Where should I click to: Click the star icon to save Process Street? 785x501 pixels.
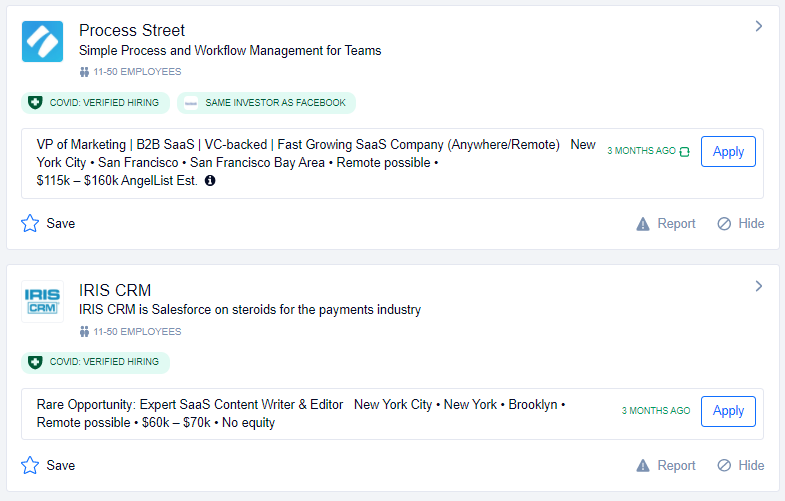[30, 223]
